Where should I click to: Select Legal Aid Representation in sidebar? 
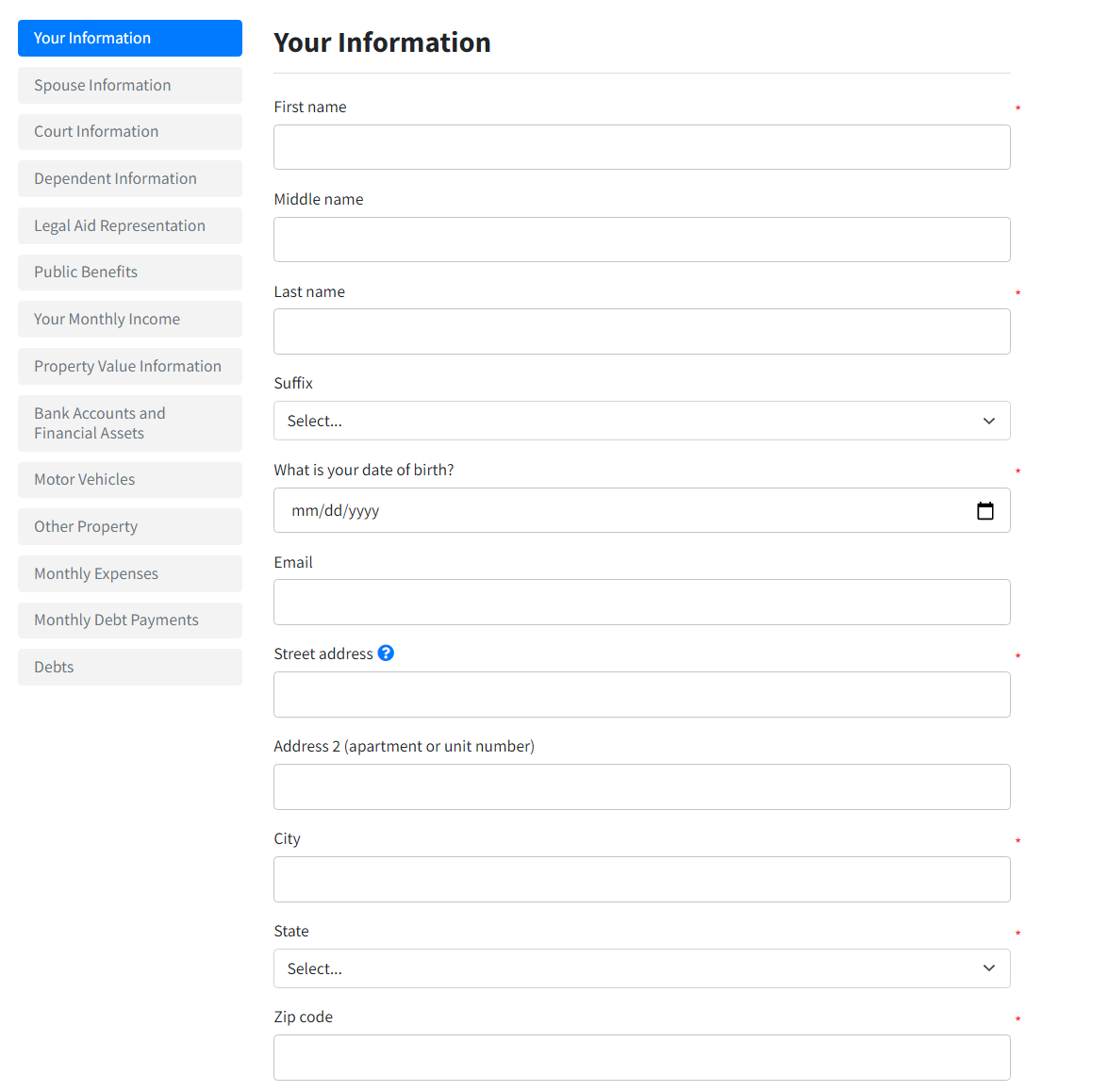pos(130,226)
